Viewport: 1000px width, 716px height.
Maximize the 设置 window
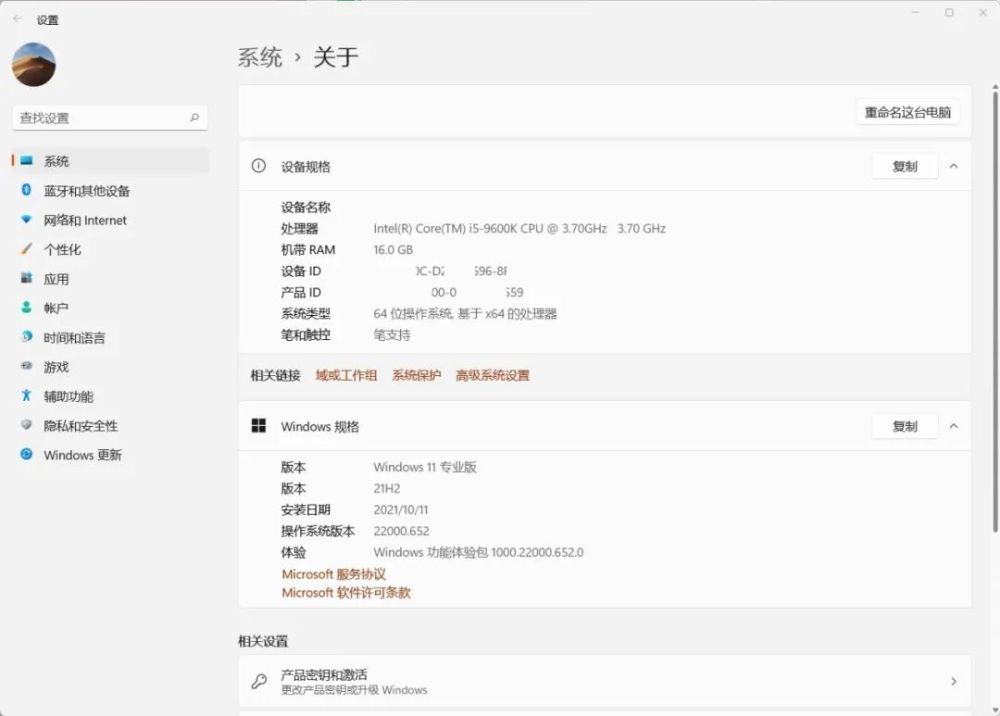(949, 13)
